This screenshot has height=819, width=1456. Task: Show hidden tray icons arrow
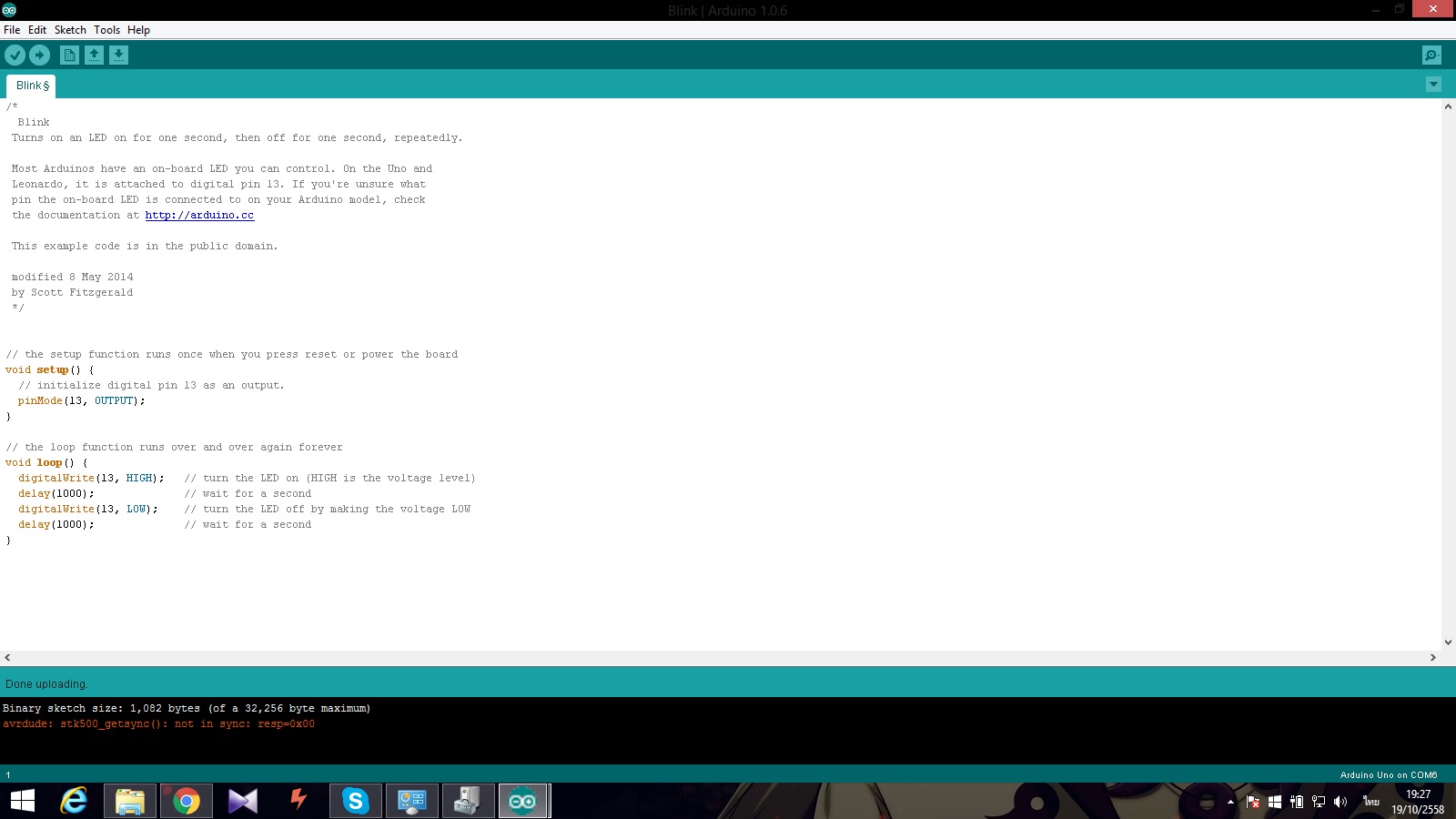(1230, 802)
